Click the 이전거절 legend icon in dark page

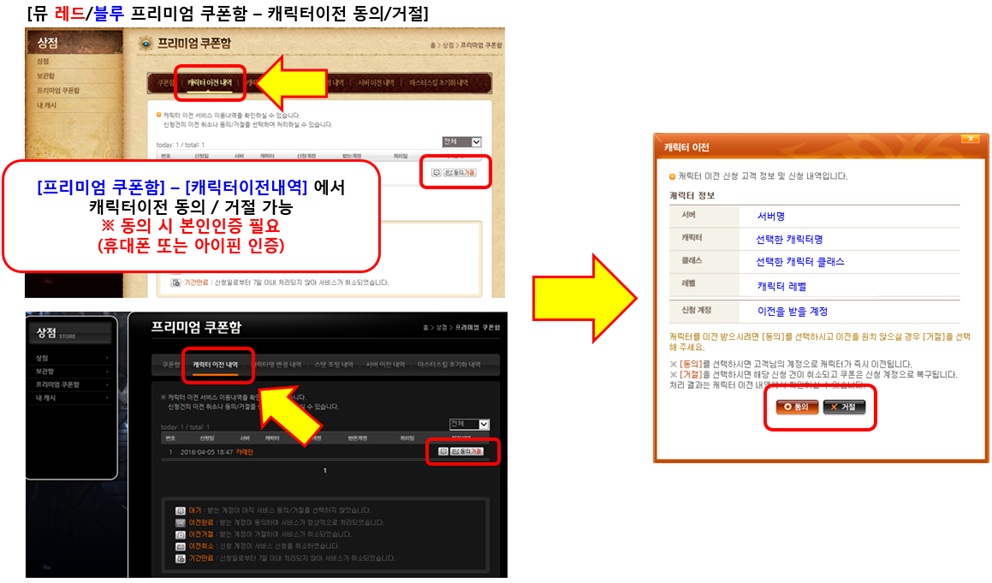180,535
